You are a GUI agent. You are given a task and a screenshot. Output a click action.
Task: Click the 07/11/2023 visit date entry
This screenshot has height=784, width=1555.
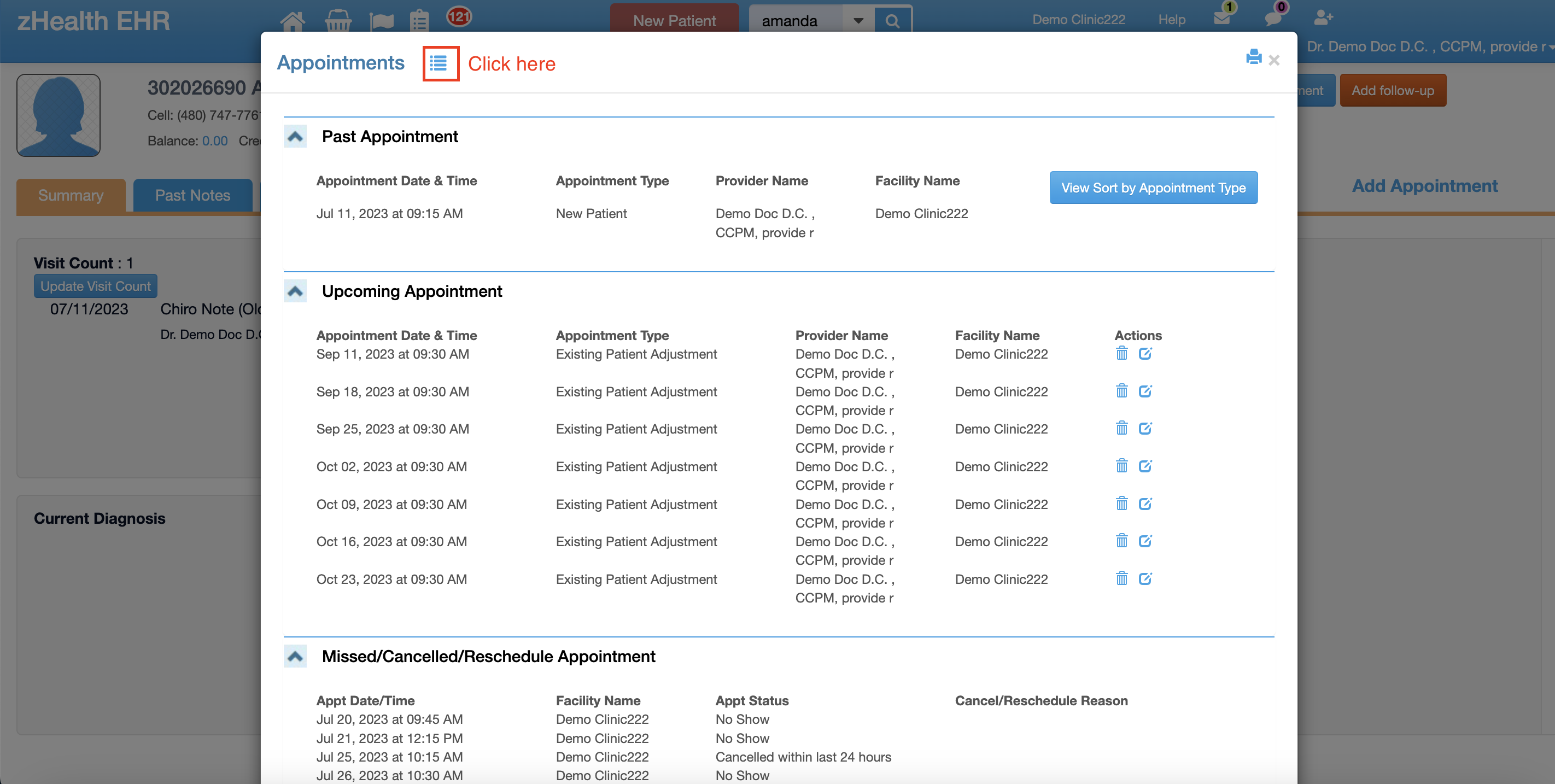(x=89, y=309)
